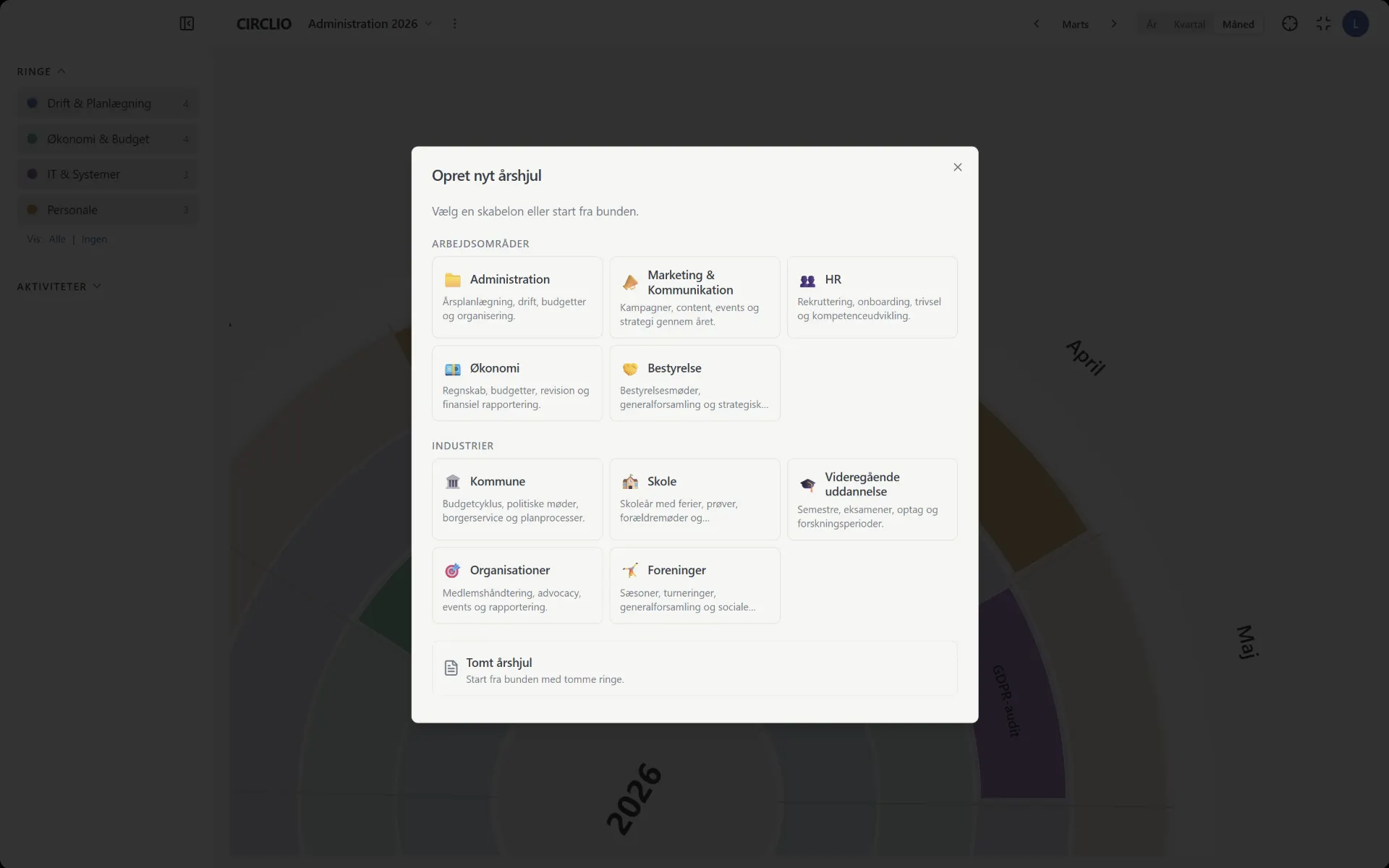Click the Skole schoolhouse icon
The height and width of the screenshot is (868, 1389).
click(630, 482)
